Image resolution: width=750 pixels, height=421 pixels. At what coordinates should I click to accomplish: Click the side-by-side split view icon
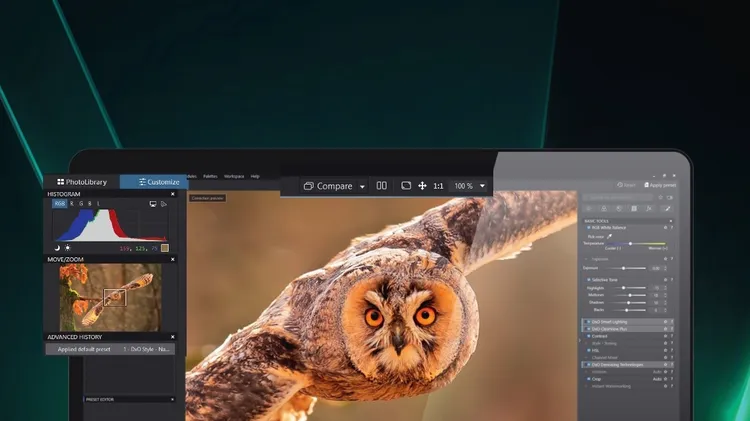click(x=381, y=186)
